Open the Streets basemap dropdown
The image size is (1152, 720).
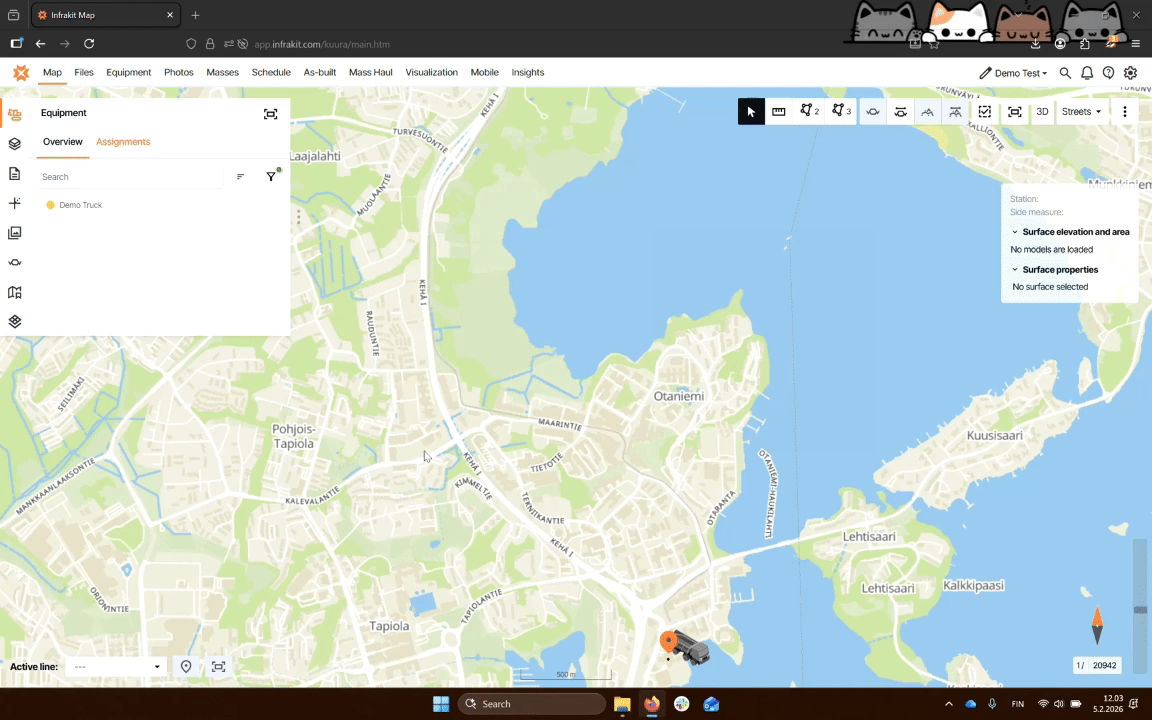click(1081, 112)
